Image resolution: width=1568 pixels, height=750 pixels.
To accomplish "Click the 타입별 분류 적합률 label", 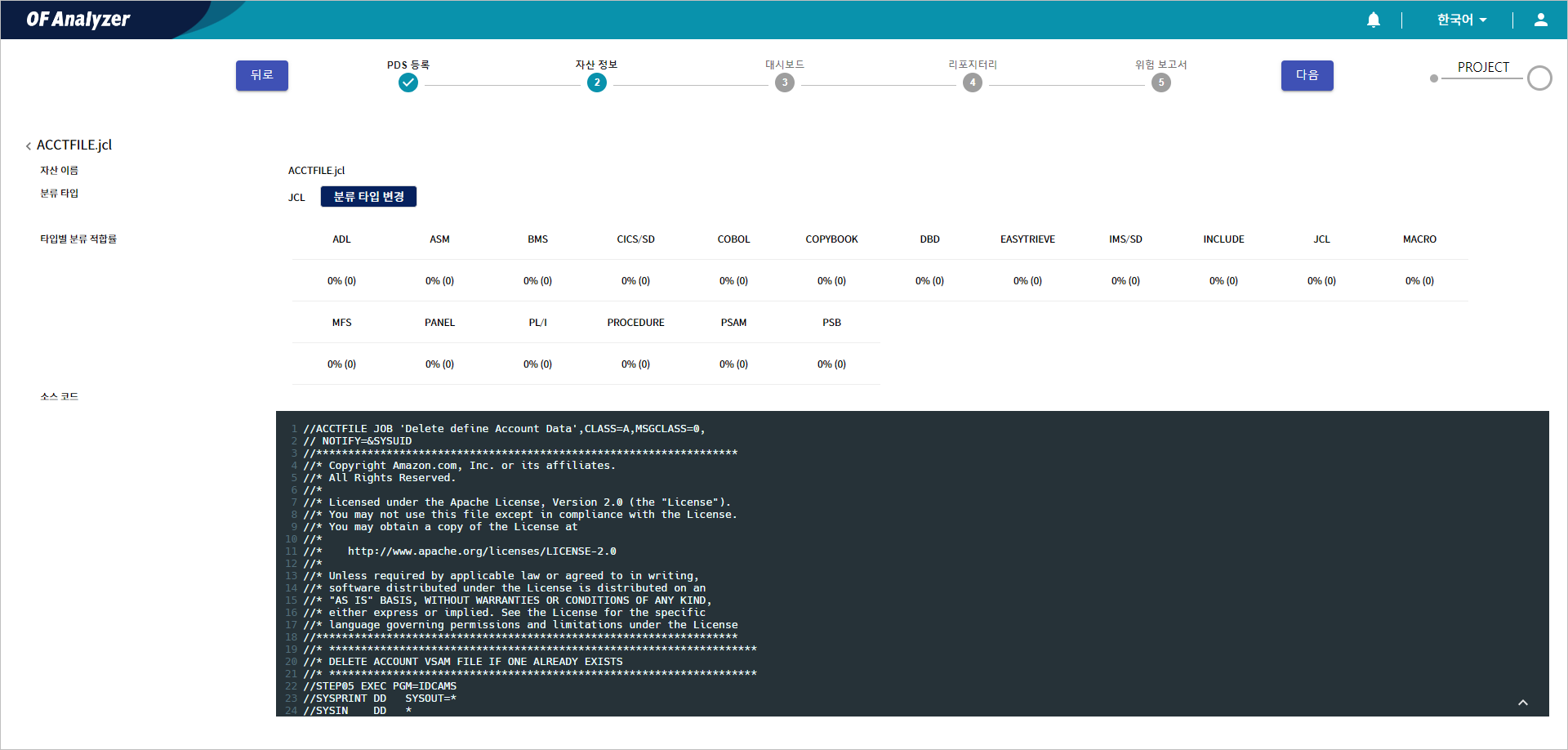I will pyautogui.click(x=78, y=239).
